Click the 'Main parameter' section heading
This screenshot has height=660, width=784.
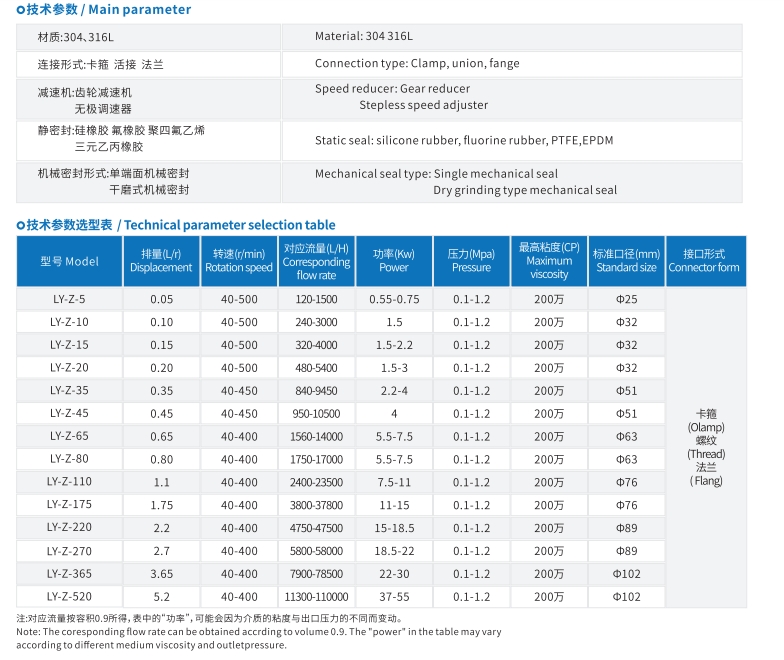click(104, 10)
